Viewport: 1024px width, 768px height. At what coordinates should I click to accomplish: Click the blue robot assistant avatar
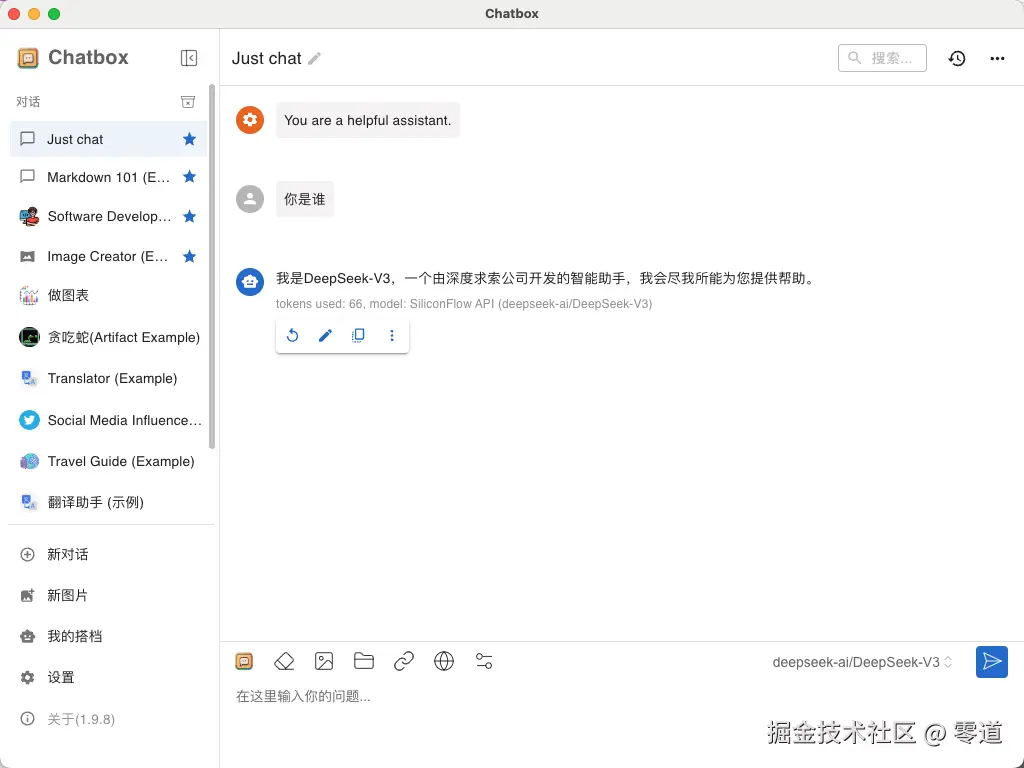click(x=250, y=282)
